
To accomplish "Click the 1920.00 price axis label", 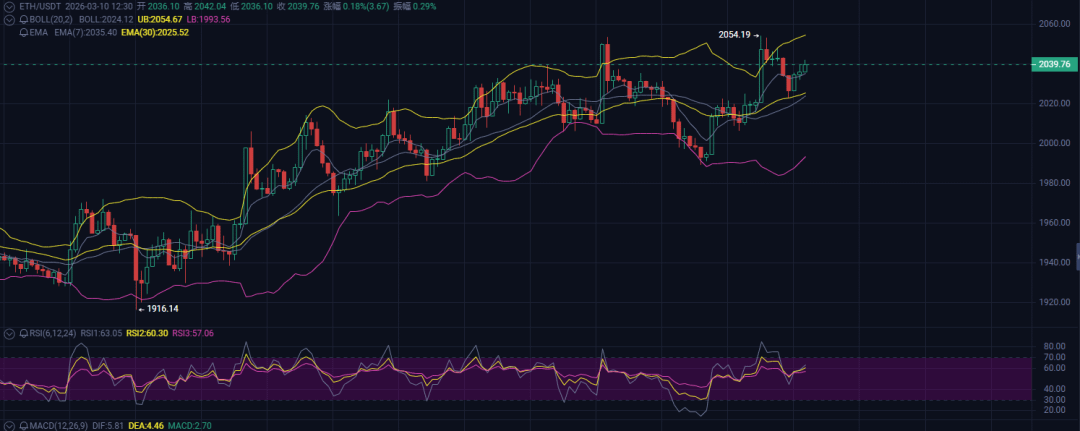I will click(1054, 302).
